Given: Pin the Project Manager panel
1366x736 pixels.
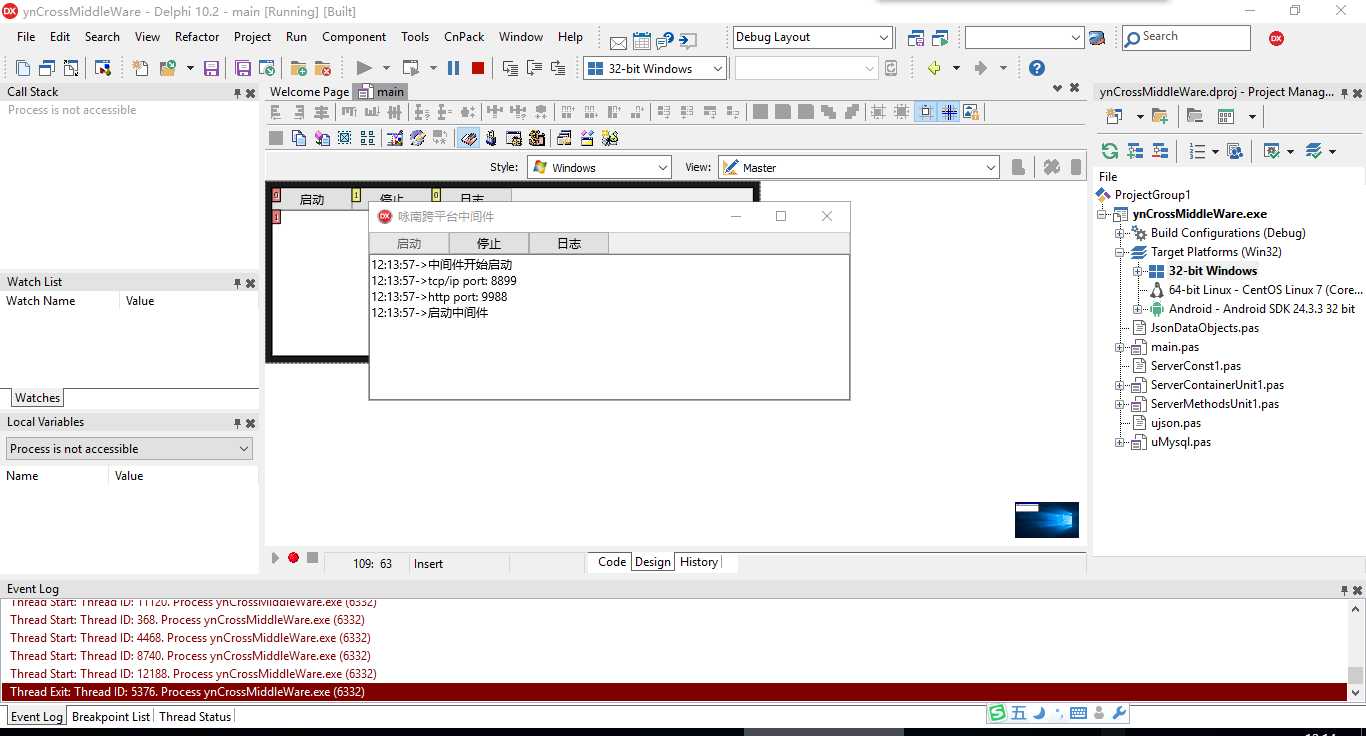Looking at the screenshot, I should point(1344,93).
